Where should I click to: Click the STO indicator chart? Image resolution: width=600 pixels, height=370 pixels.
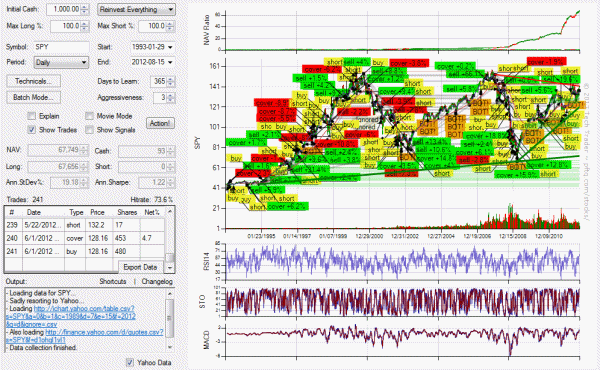(x=403, y=301)
